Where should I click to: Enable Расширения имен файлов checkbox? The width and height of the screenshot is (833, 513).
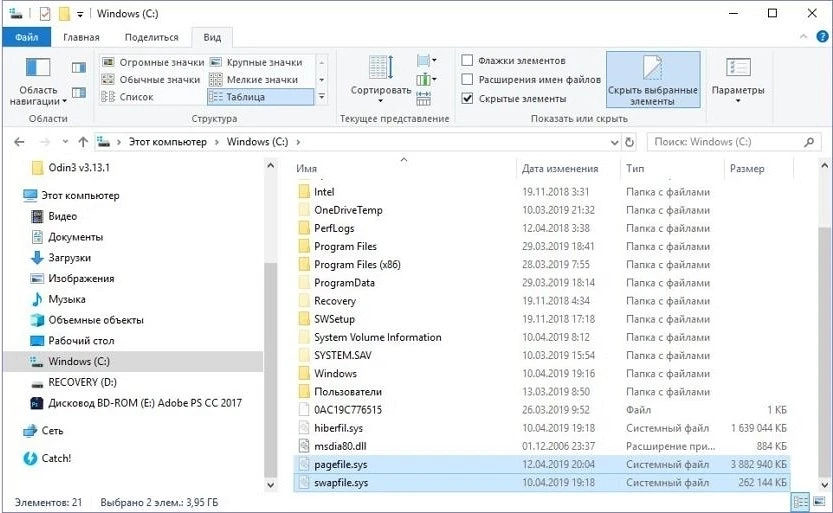(x=467, y=80)
